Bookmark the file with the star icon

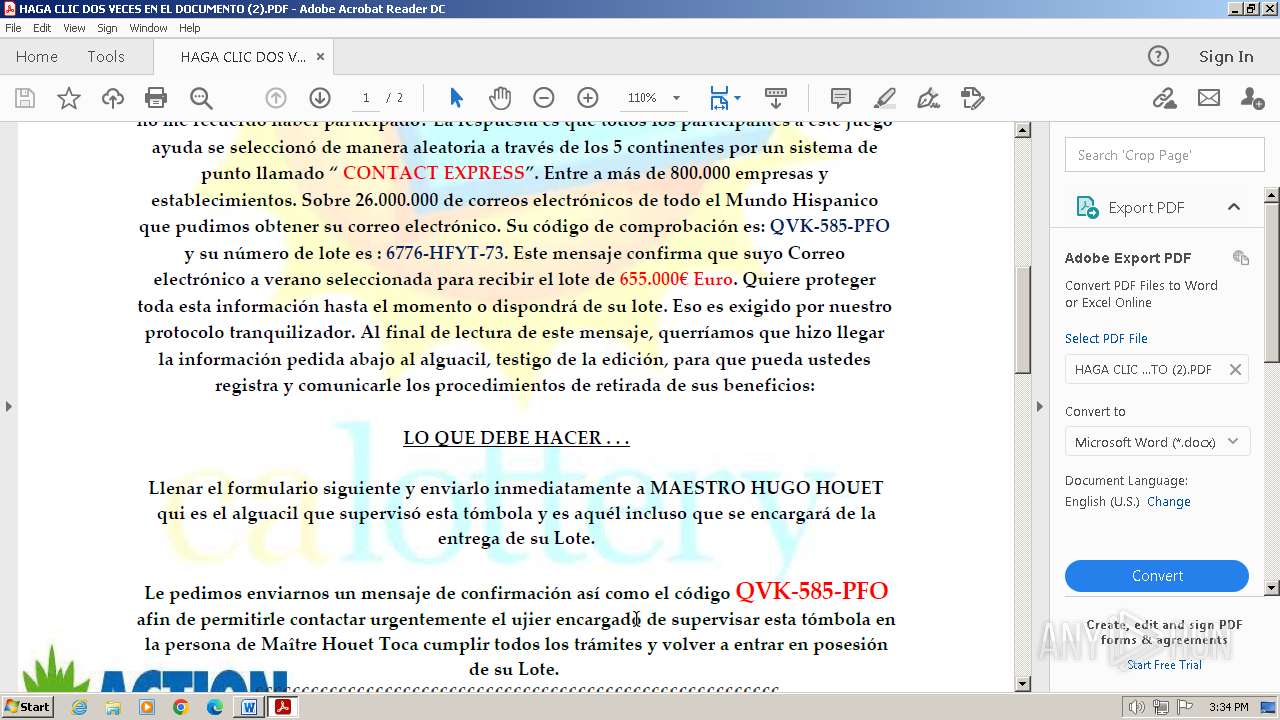coord(69,98)
